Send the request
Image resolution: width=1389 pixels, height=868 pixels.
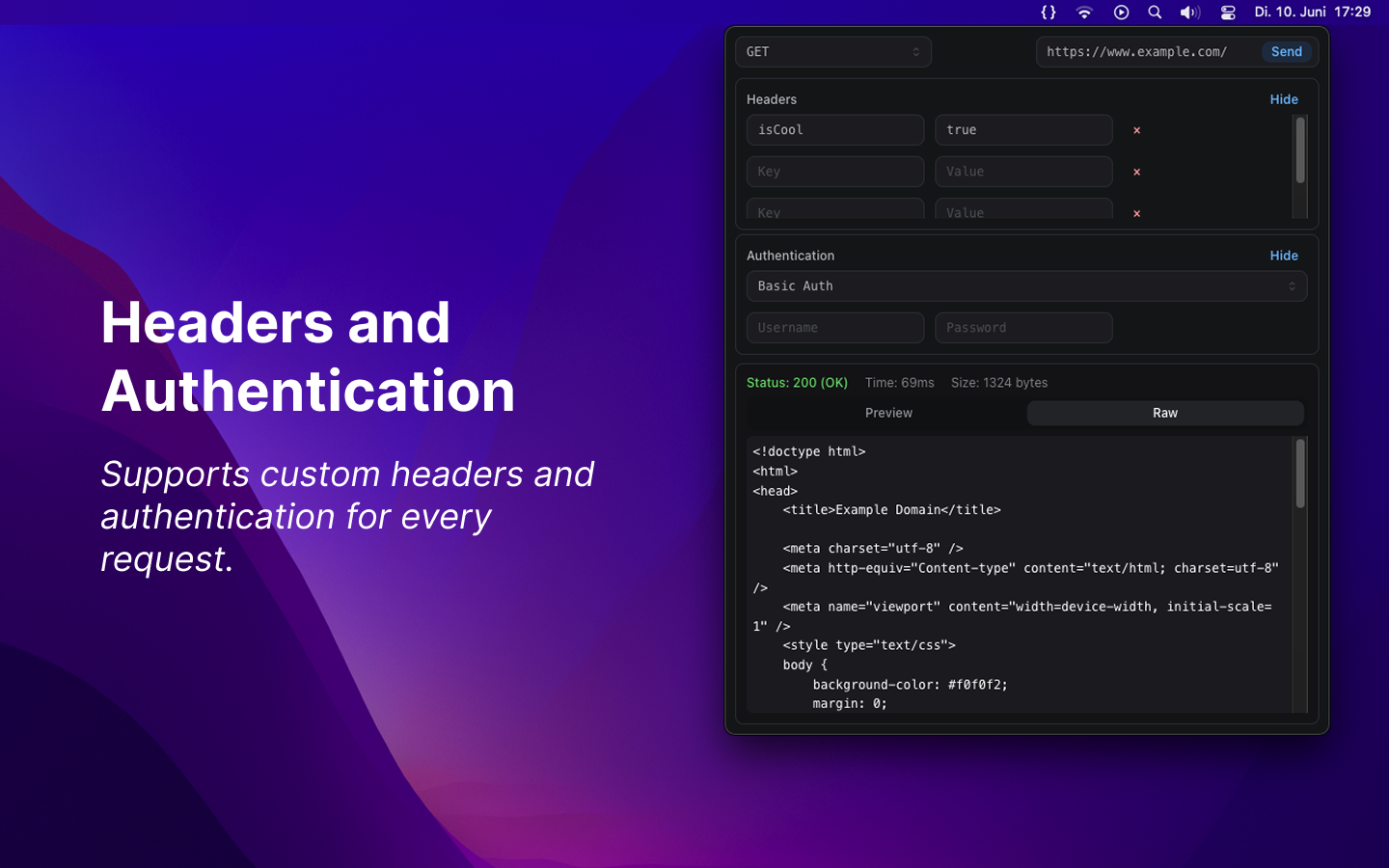click(x=1287, y=52)
